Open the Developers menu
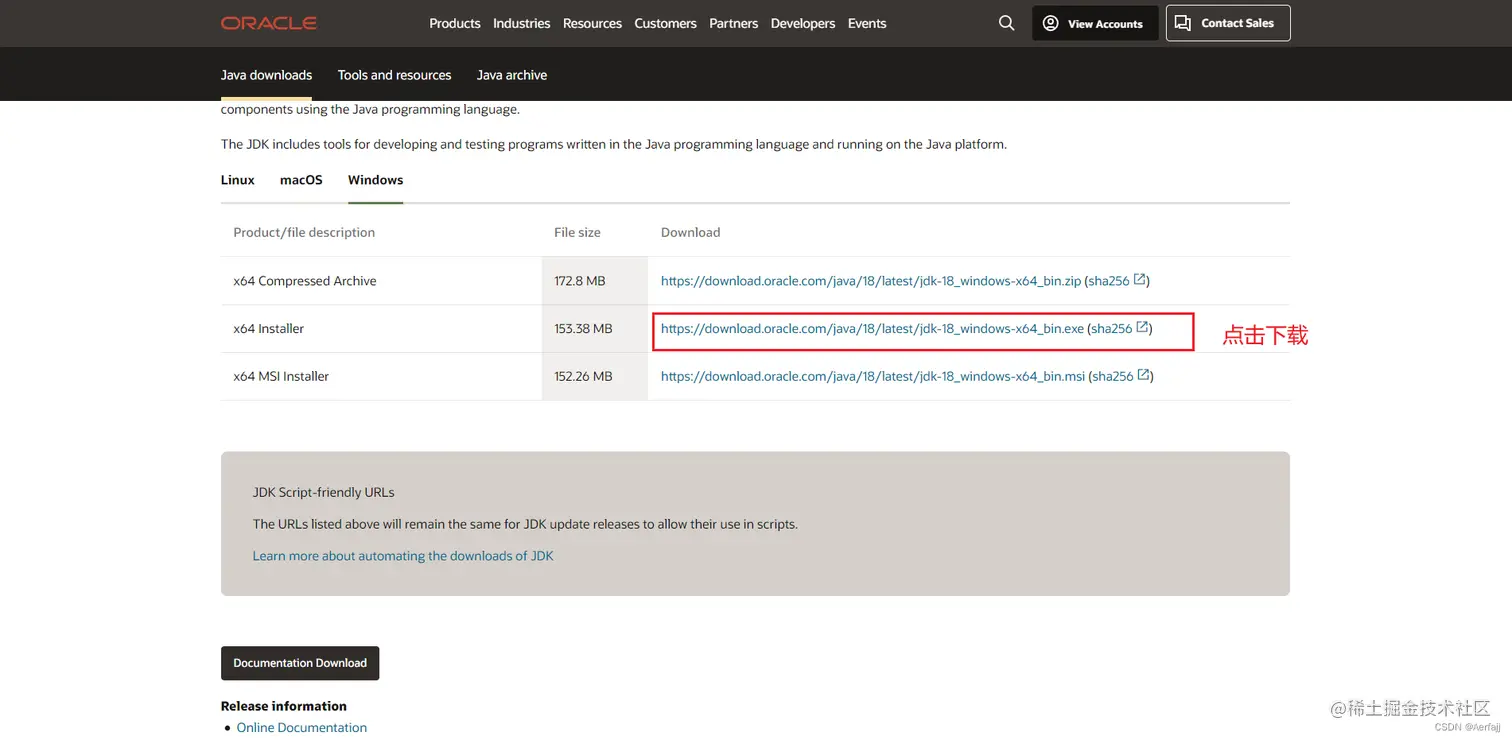The image size is (1512, 740). click(803, 23)
